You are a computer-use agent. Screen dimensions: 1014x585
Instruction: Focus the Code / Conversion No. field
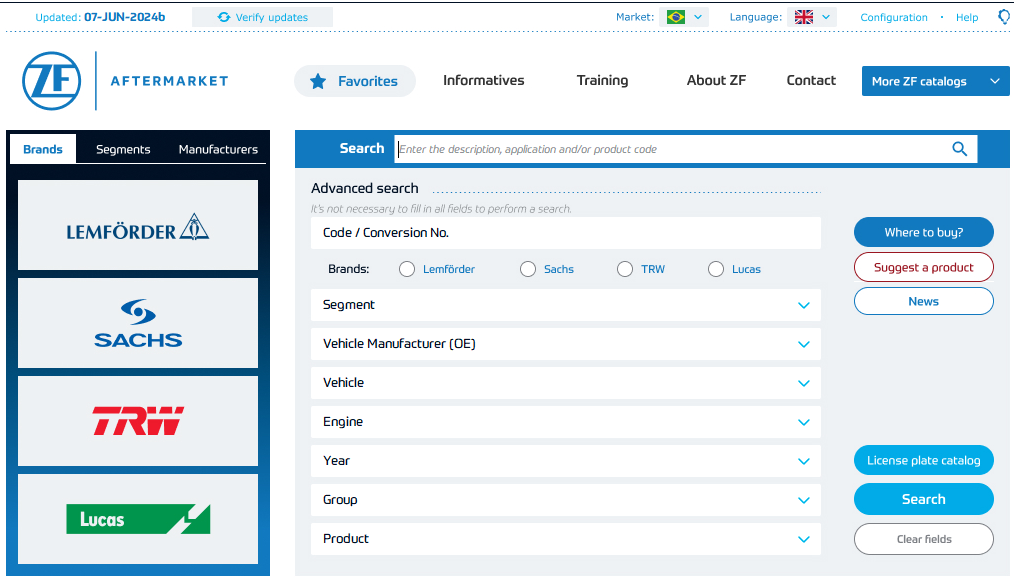[566, 233]
